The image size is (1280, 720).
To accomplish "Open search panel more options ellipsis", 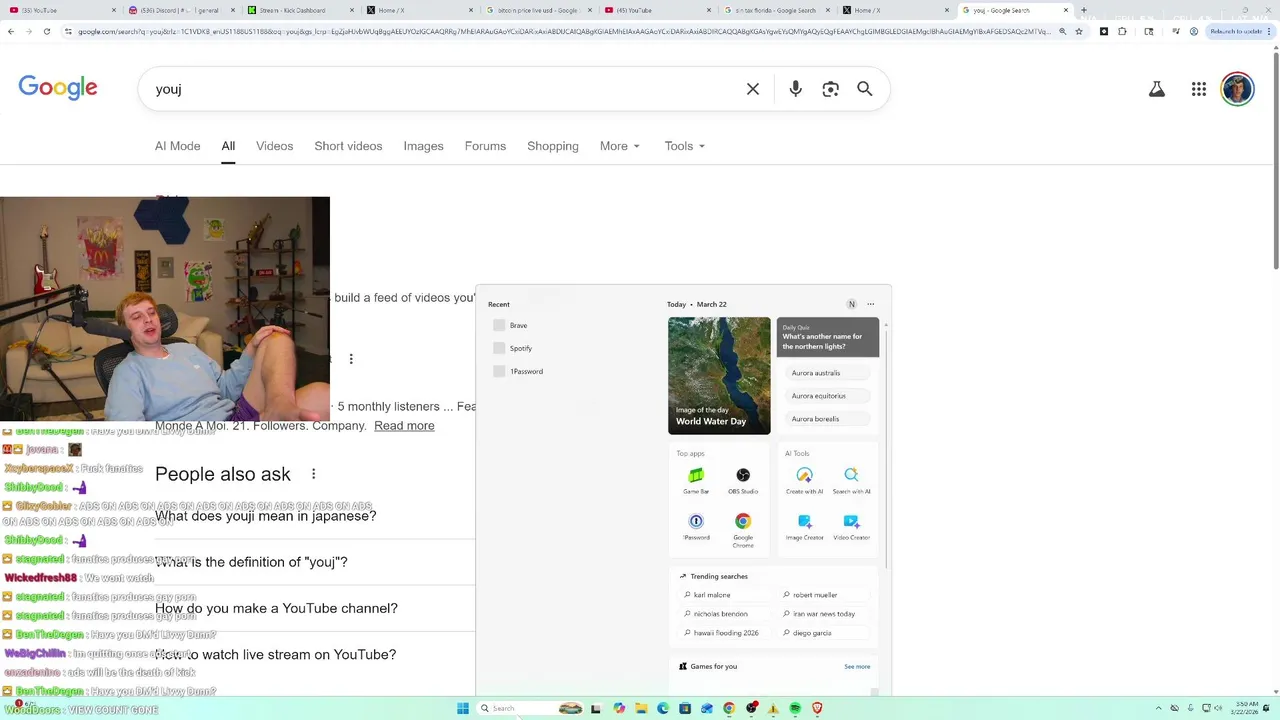I will point(871,304).
